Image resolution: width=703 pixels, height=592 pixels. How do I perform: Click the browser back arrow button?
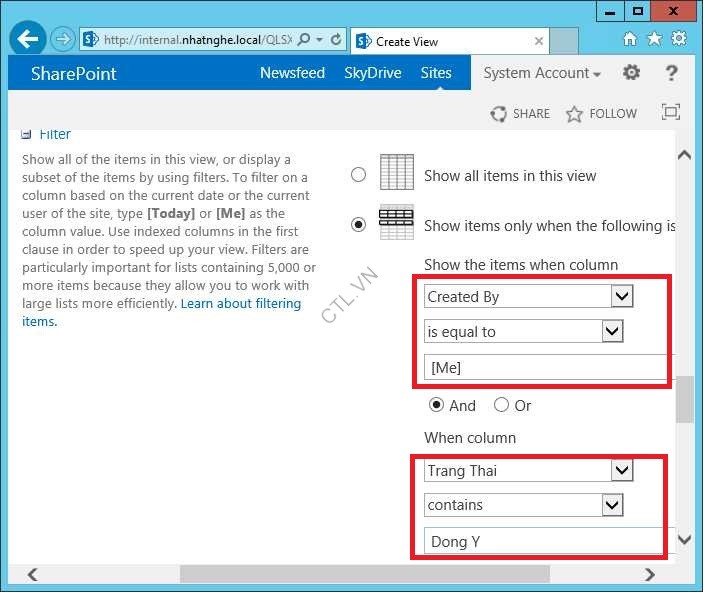coord(28,40)
